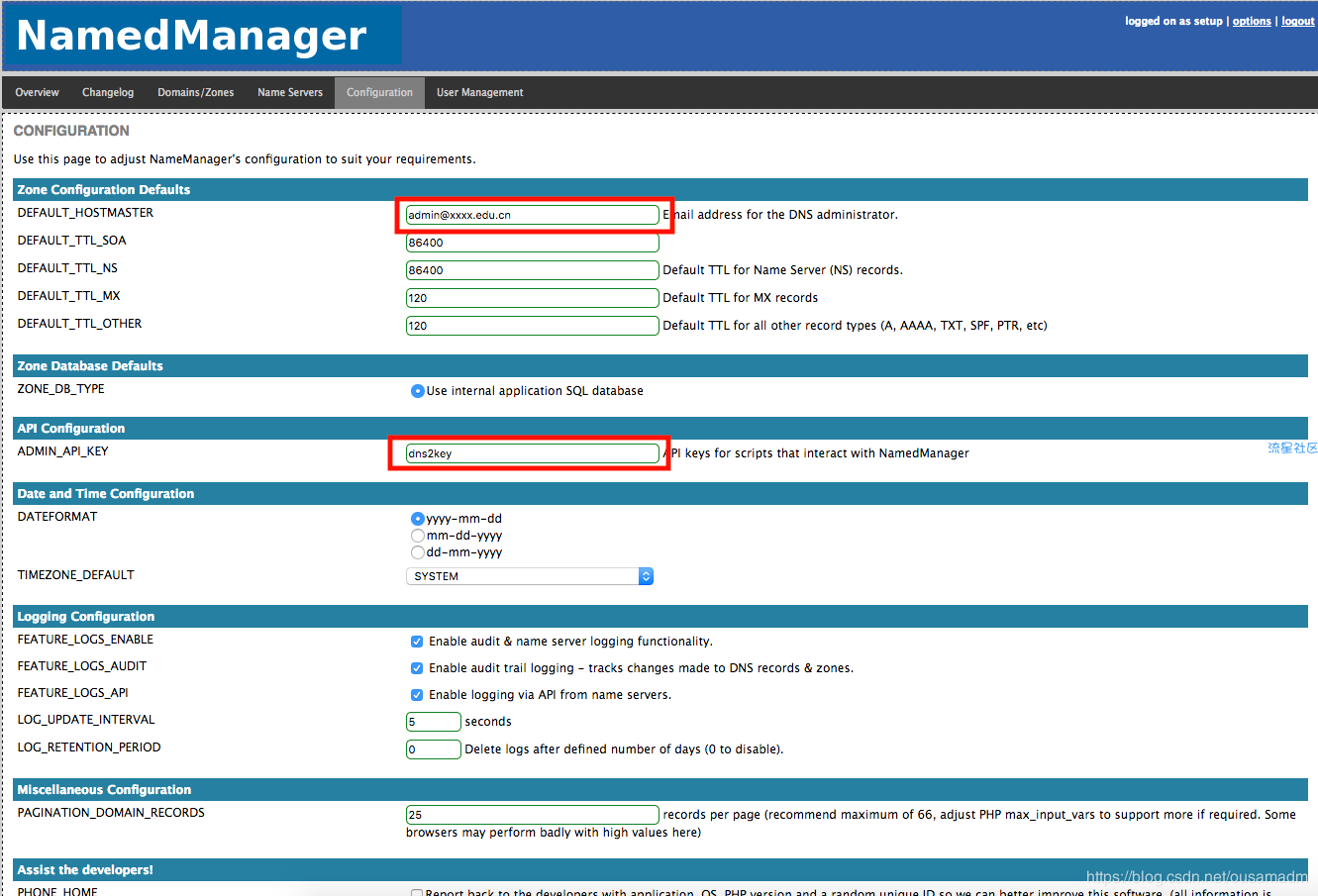Click the ZONE_DB_TYPE label
Image resolution: width=1318 pixels, height=896 pixels.
coord(60,389)
